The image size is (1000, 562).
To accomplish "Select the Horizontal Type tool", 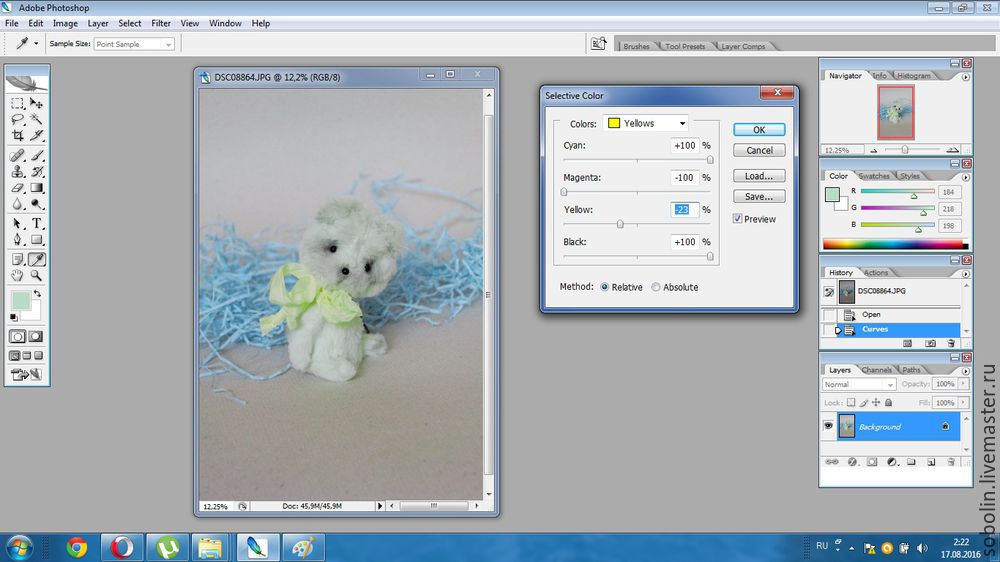I will pos(37,223).
